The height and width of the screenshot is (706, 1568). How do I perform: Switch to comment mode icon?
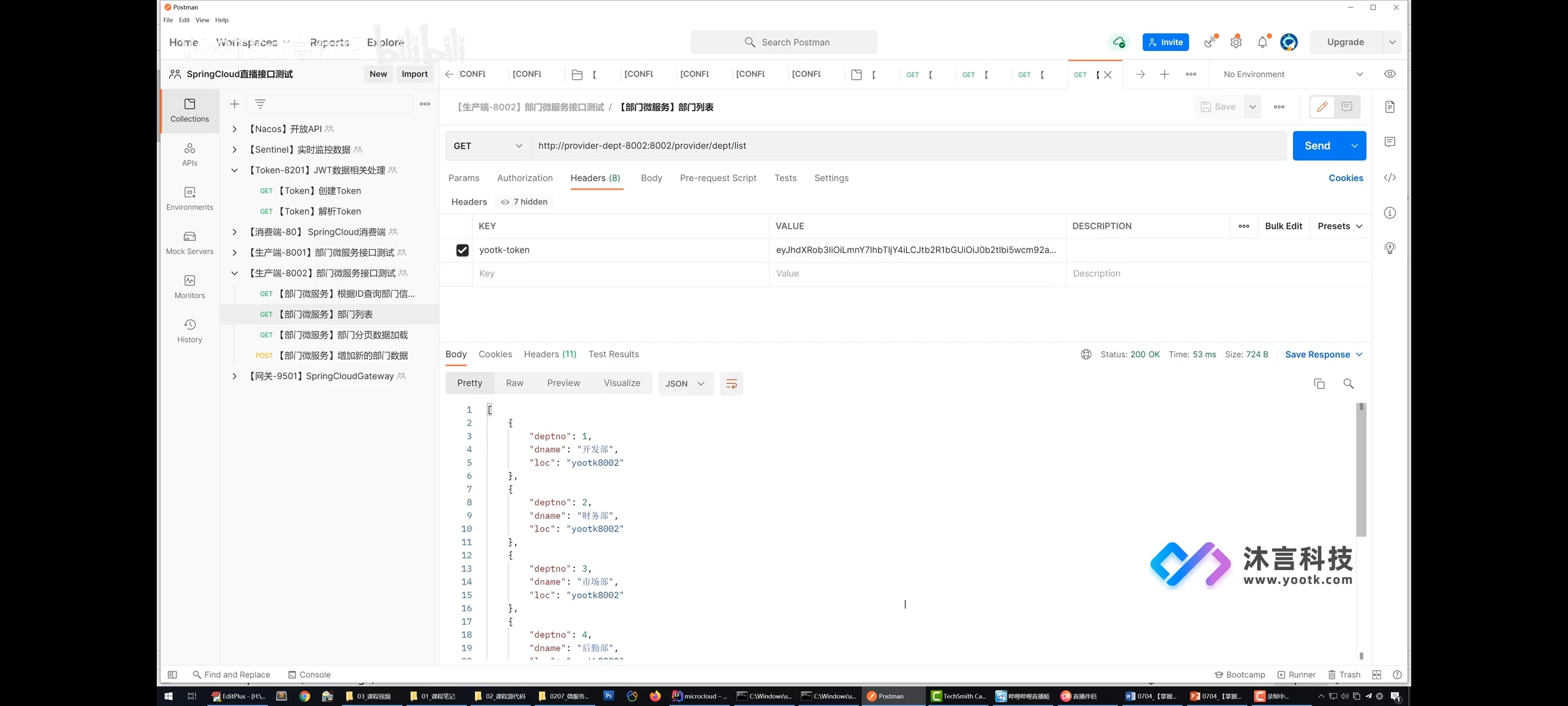(1347, 107)
